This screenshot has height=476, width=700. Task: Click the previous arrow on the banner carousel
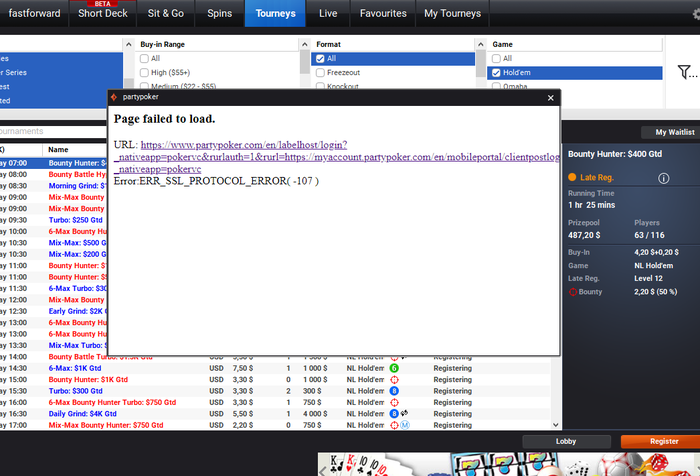pyautogui.click(x=323, y=471)
